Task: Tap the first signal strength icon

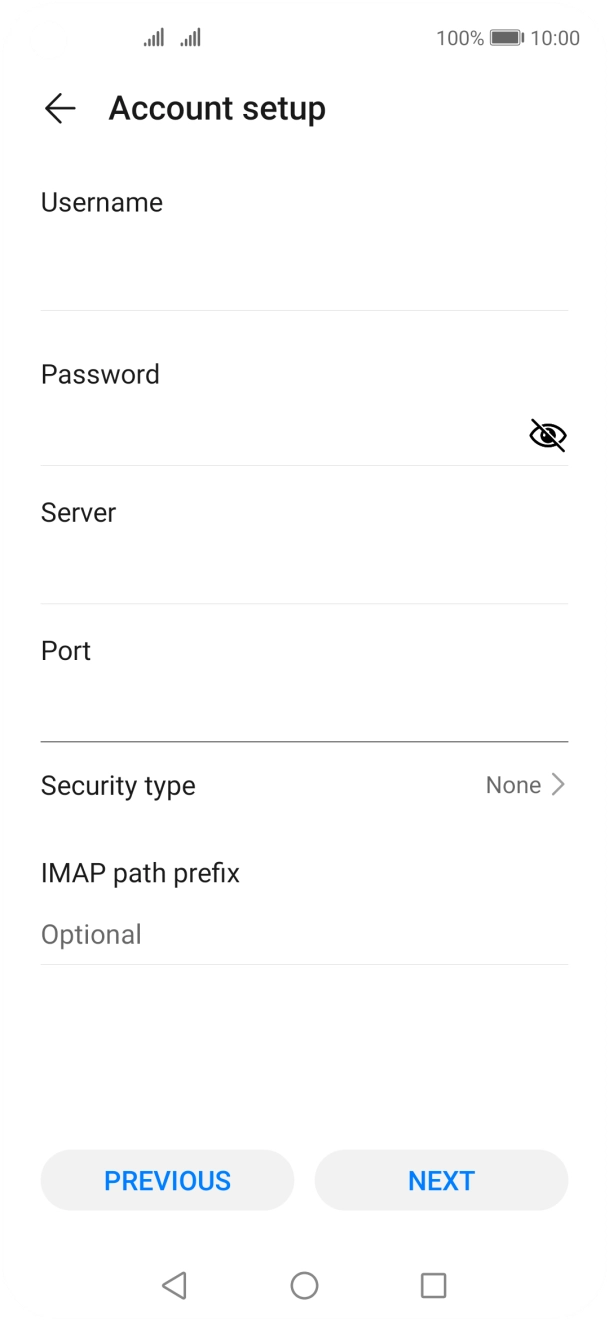Action: (153, 38)
